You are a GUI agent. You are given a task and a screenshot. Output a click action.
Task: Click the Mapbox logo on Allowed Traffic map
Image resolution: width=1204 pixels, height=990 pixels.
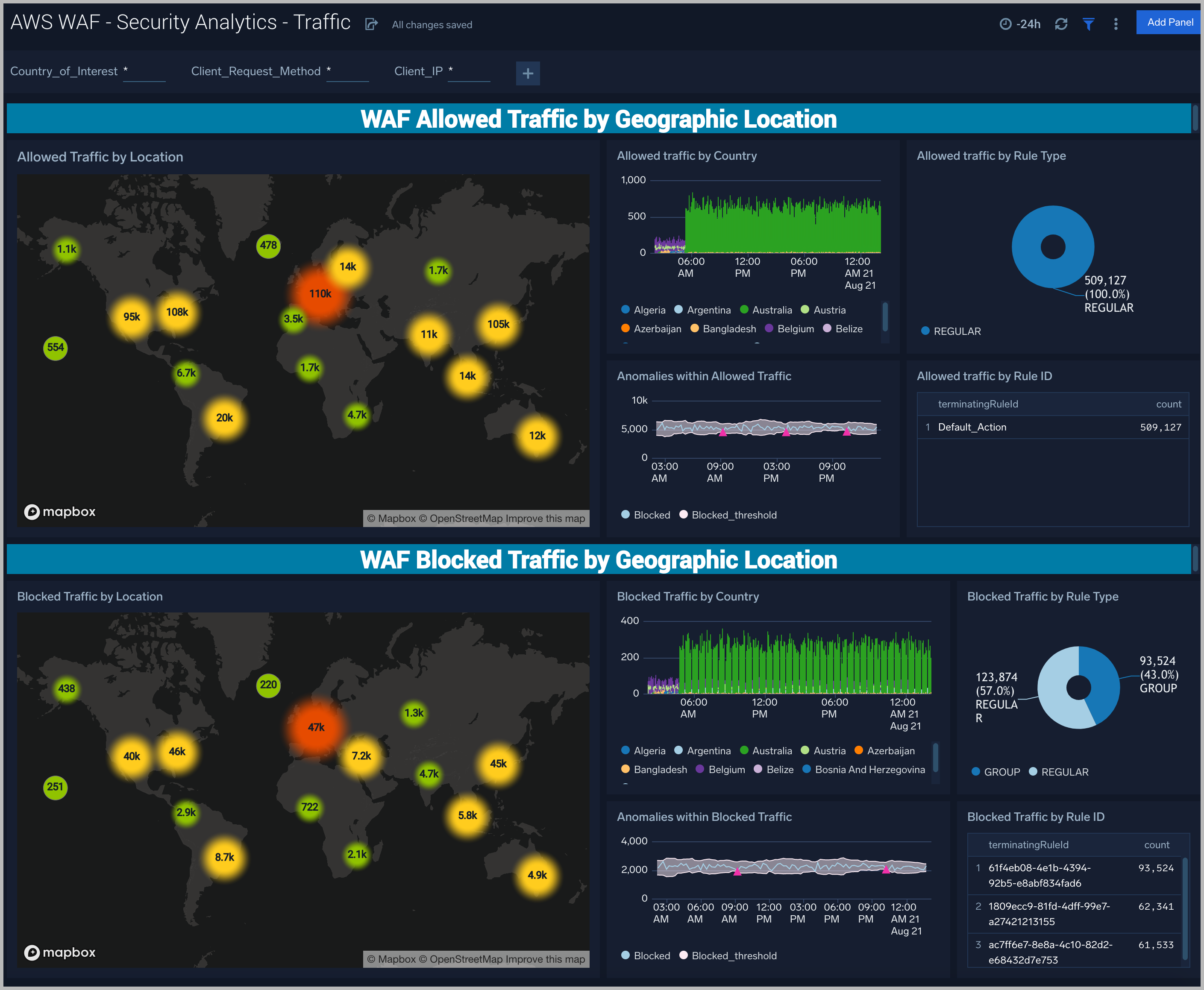click(x=59, y=512)
